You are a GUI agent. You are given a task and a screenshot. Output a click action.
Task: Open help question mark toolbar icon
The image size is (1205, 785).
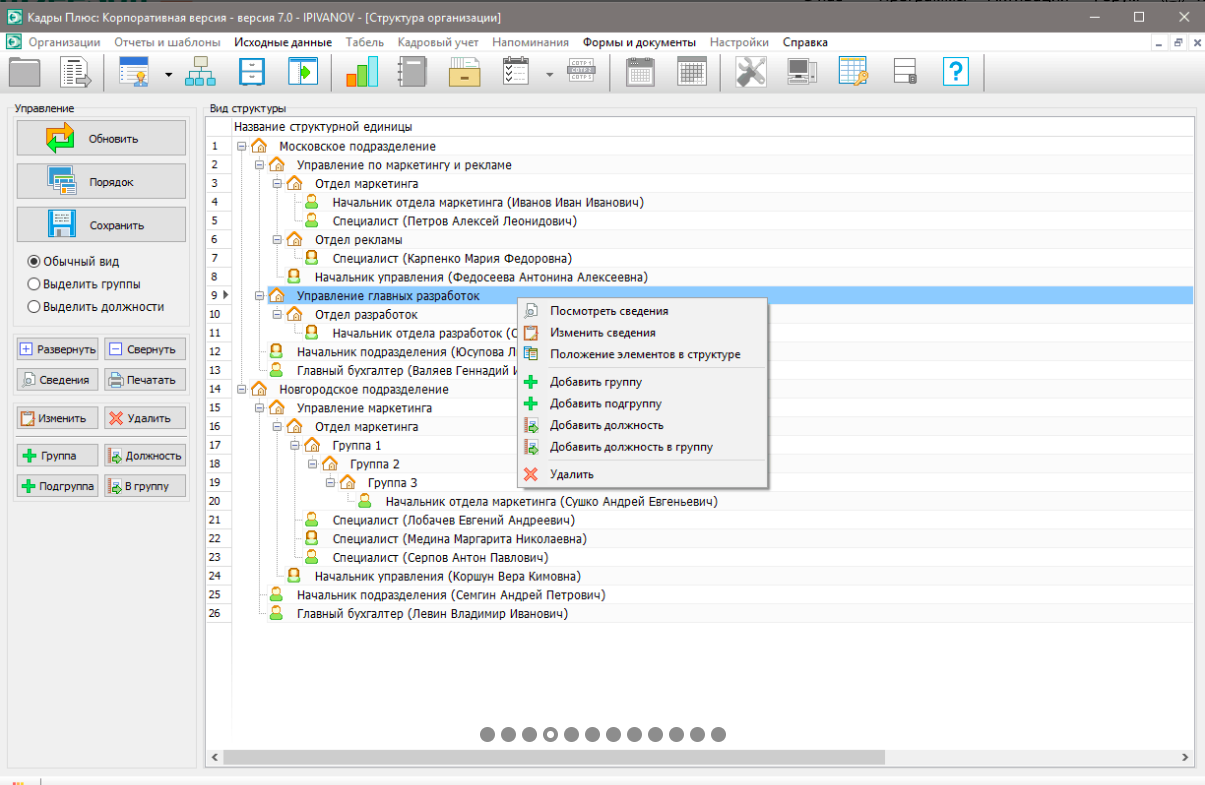[x=957, y=73]
